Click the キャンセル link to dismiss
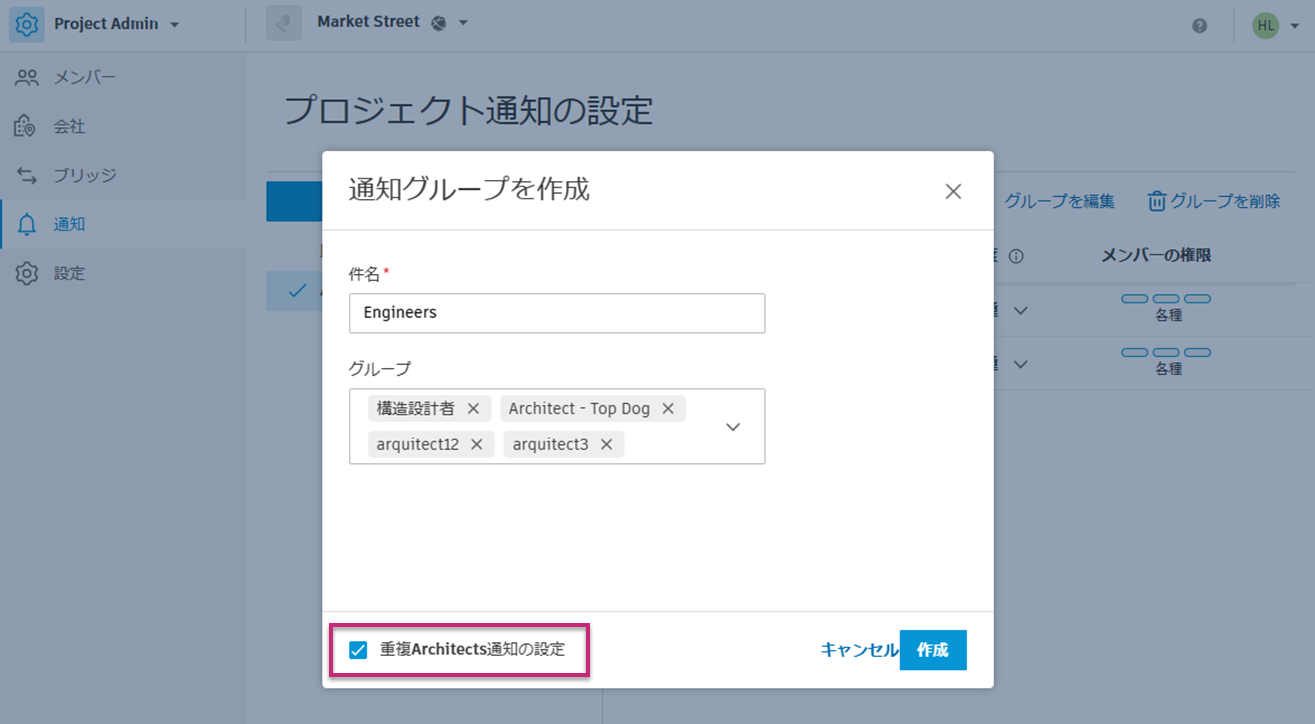The width and height of the screenshot is (1315, 724). coord(858,649)
